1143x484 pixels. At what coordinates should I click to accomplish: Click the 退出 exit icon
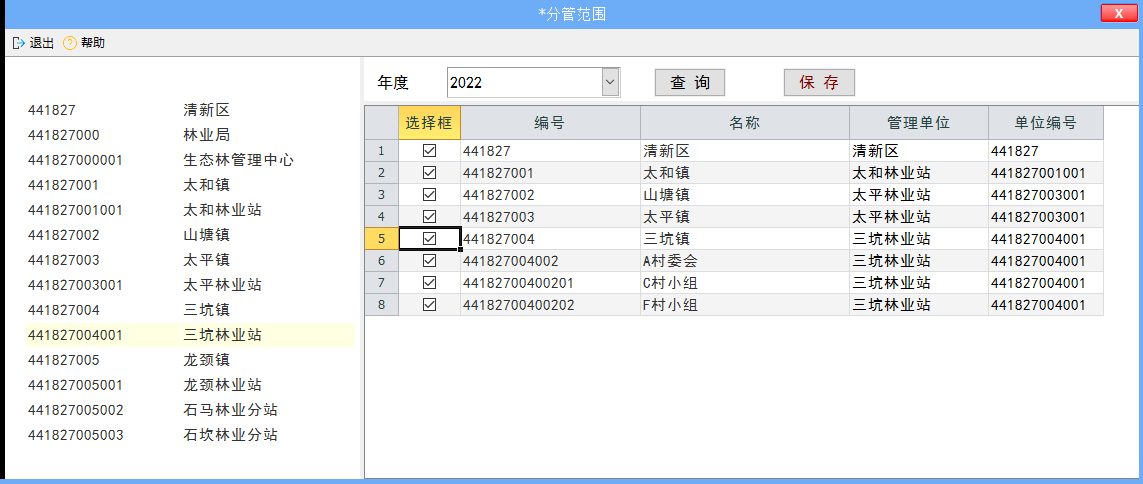coord(18,43)
